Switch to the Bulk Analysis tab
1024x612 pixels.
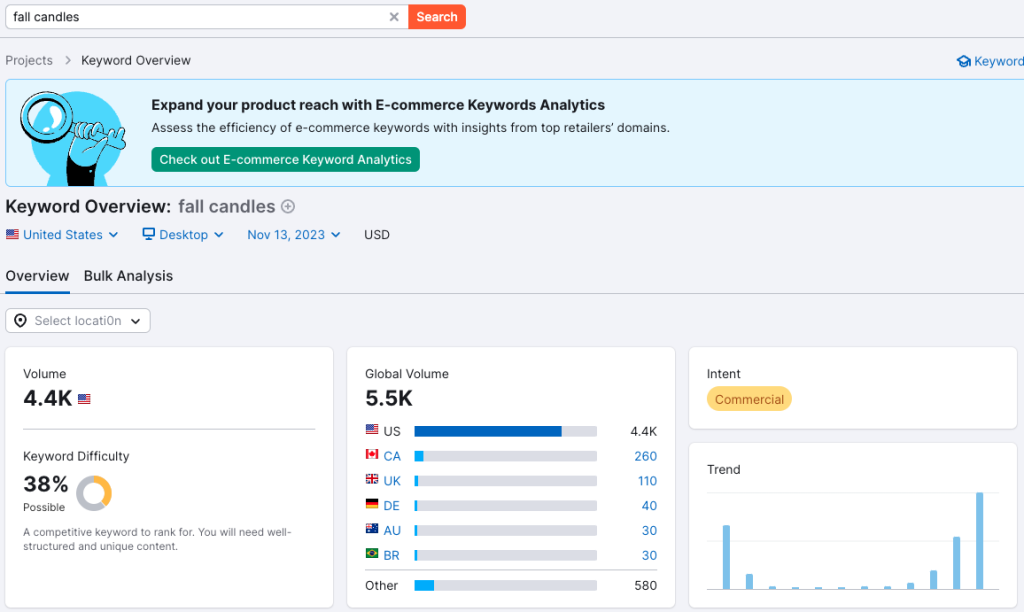pos(128,276)
